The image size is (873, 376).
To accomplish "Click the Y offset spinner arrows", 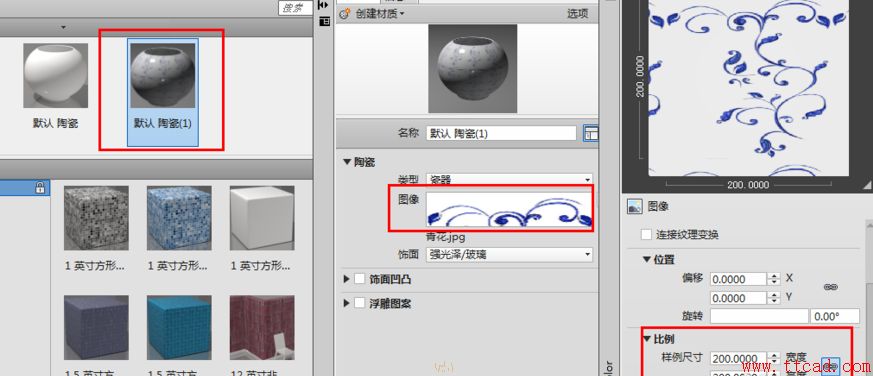I will [x=773, y=299].
